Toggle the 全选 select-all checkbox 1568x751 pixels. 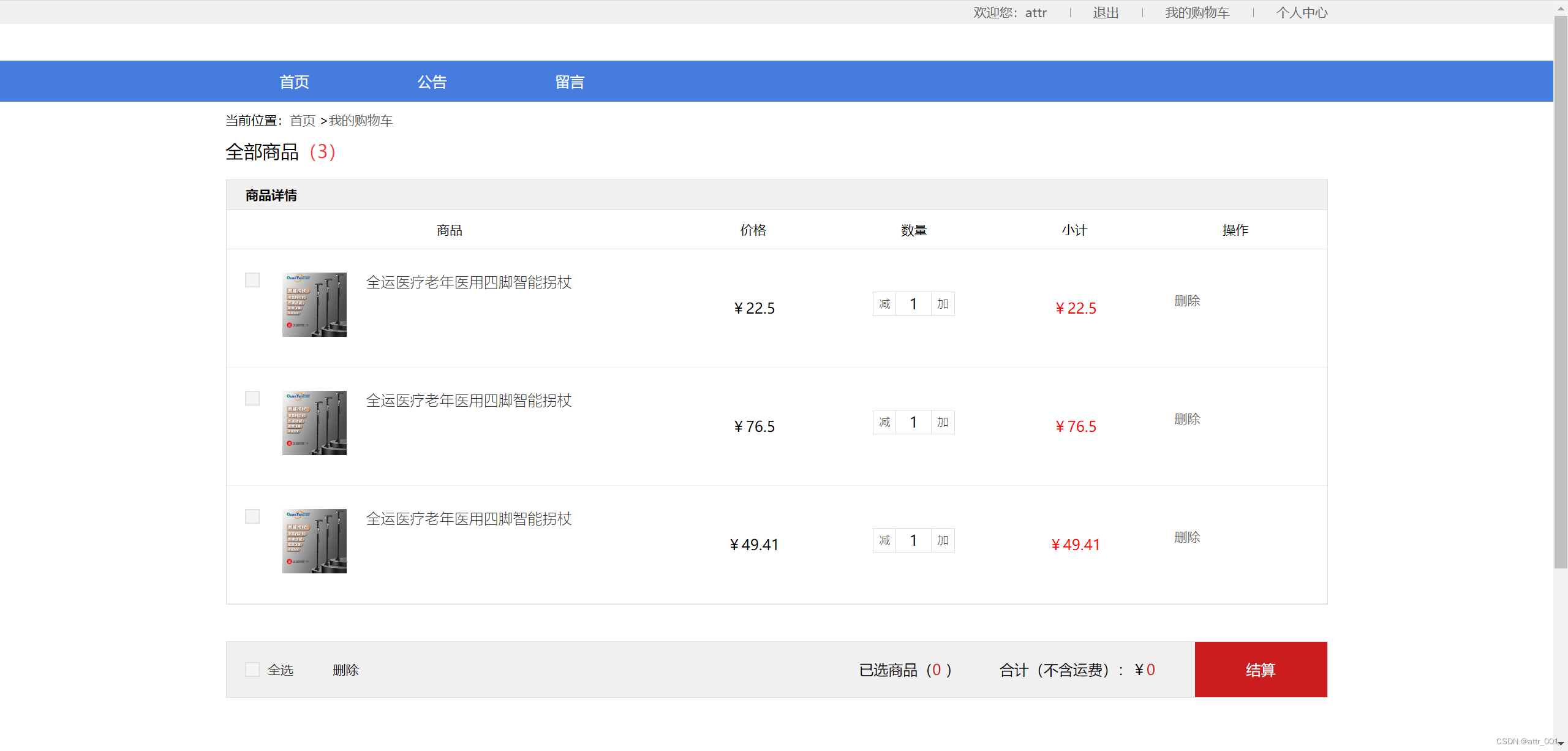pyautogui.click(x=252, y=670)
